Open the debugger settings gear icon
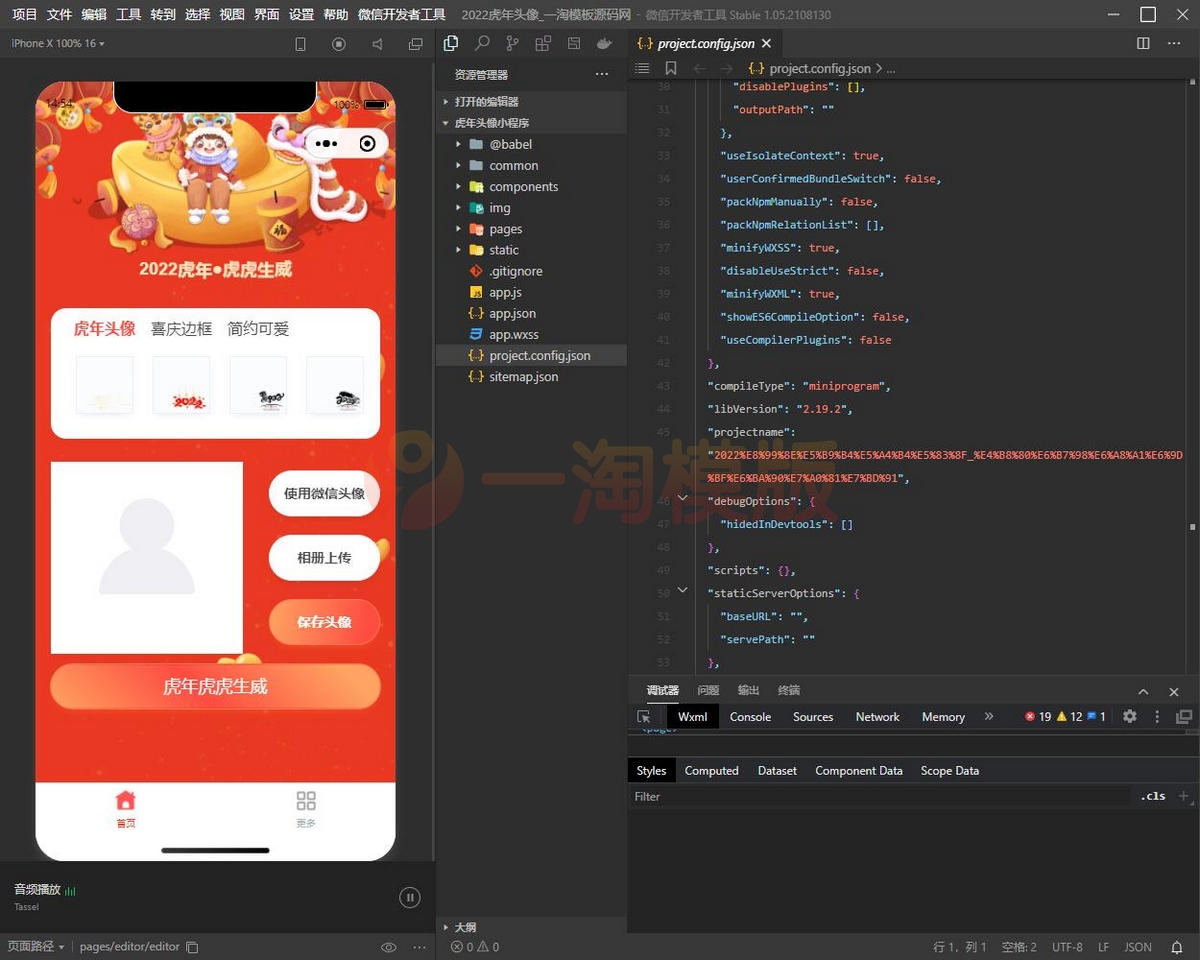1200x960 pixels. pyautogui.click(x=1130, y=716)
